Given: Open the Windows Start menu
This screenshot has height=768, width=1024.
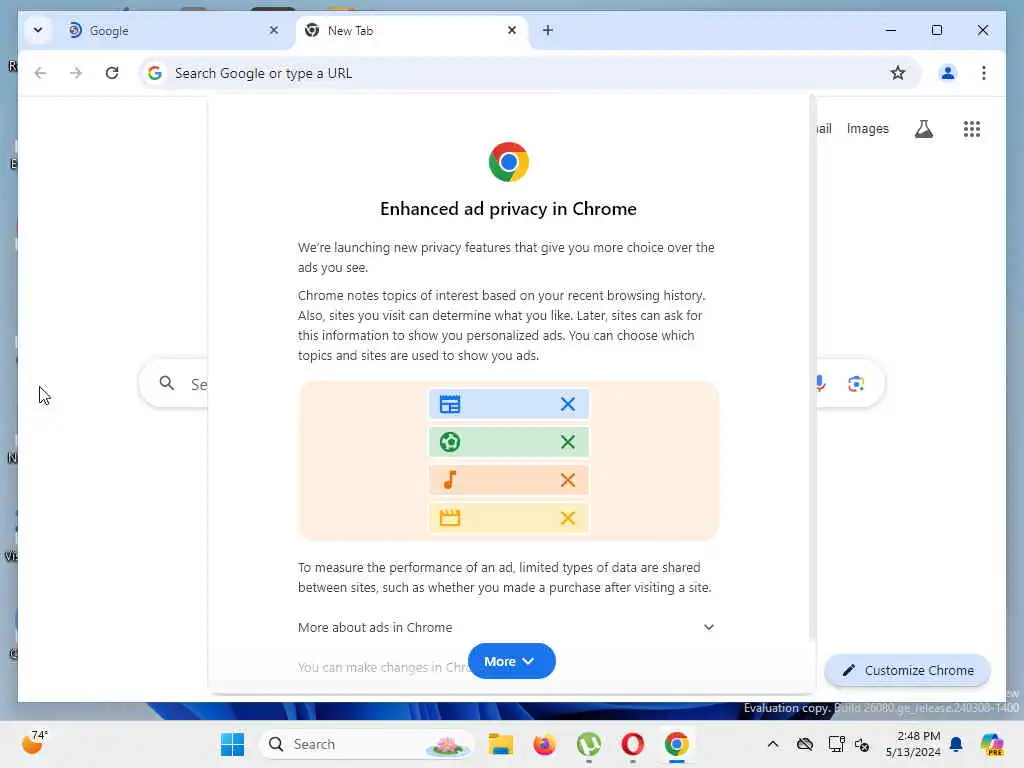Looking at the screenshot, I should click(x=232, y=744).
